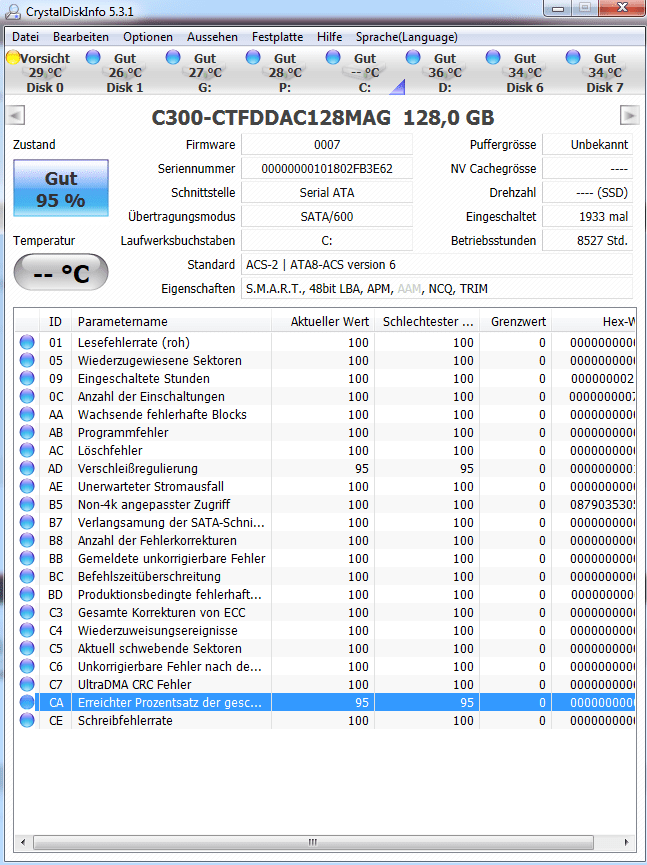Select the Eingeschaltete Stunden row

[325, 378]
